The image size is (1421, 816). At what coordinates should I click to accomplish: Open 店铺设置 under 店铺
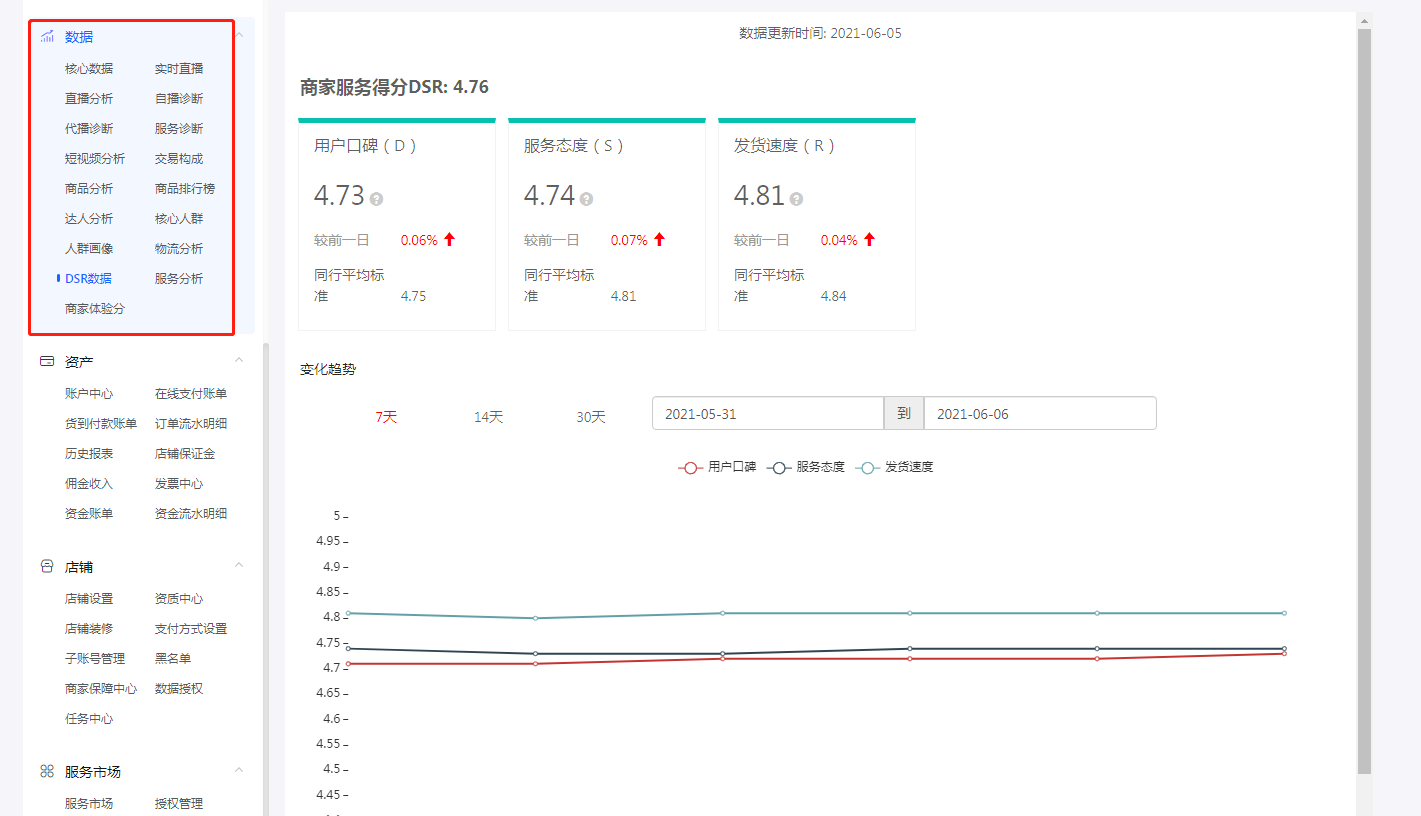pos(89,599)
